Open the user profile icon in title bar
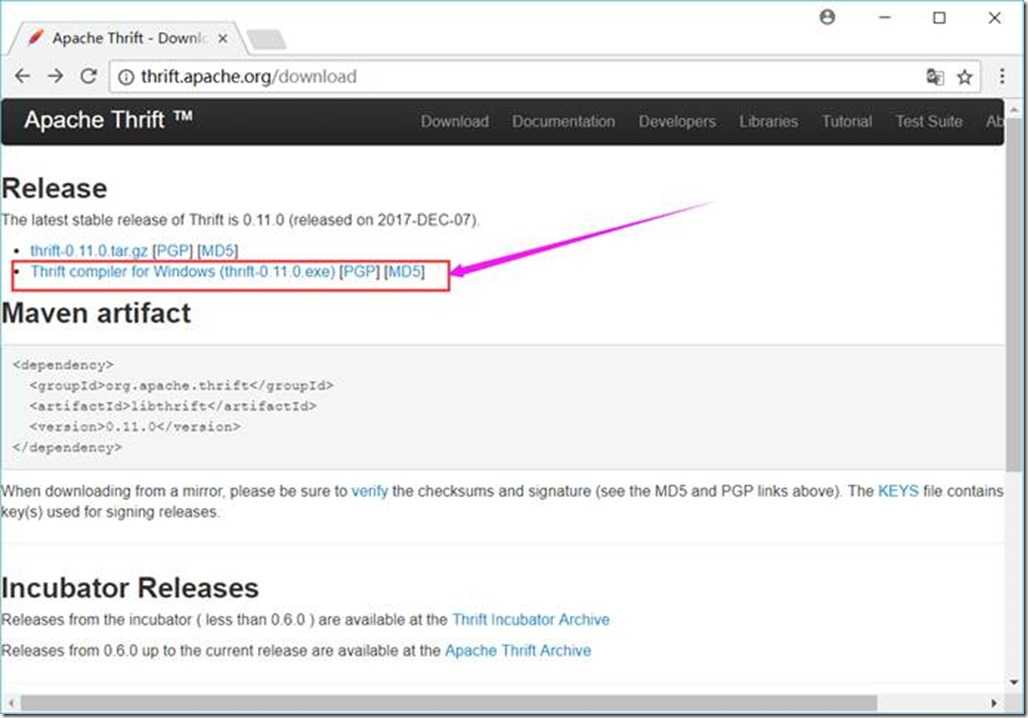The image size is (1028, 718). tap(827, 17)
